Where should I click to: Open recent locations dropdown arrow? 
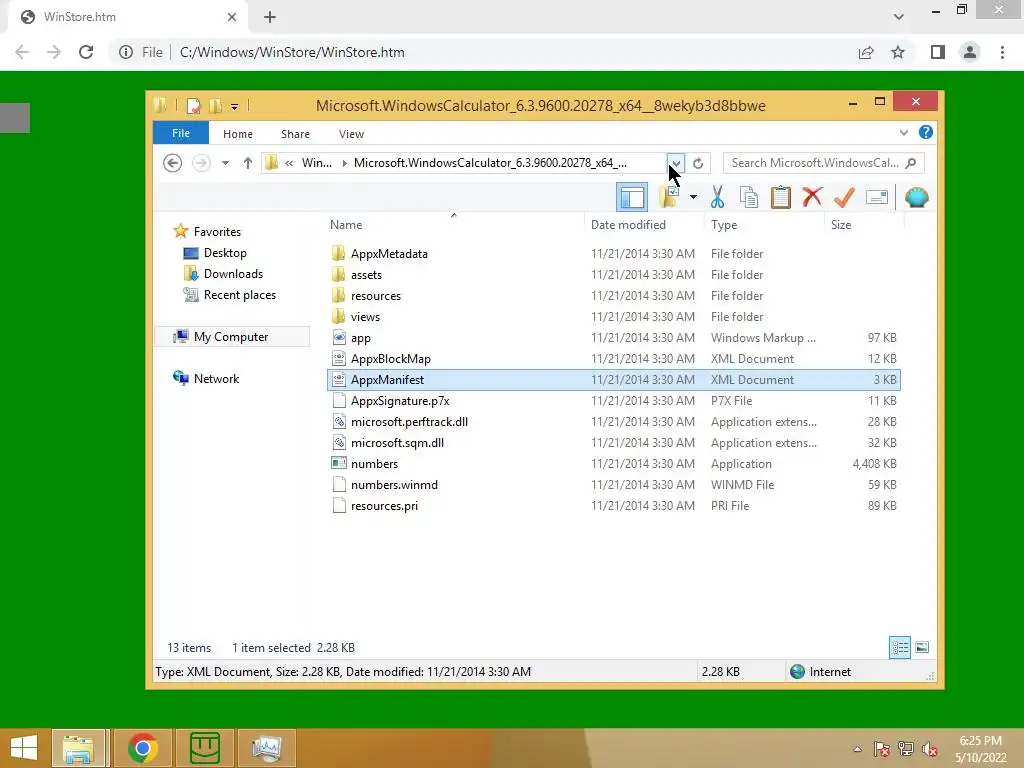tap(225, 163)
